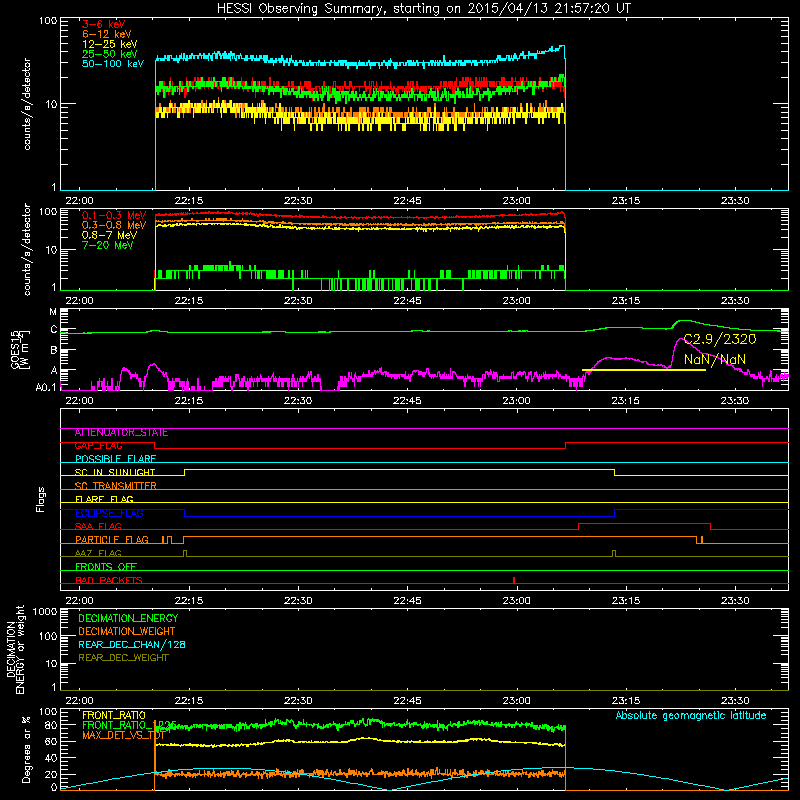Click the 22:15 tick label under top panel
This screenshot has width=800, height=800.
[188, 201]
